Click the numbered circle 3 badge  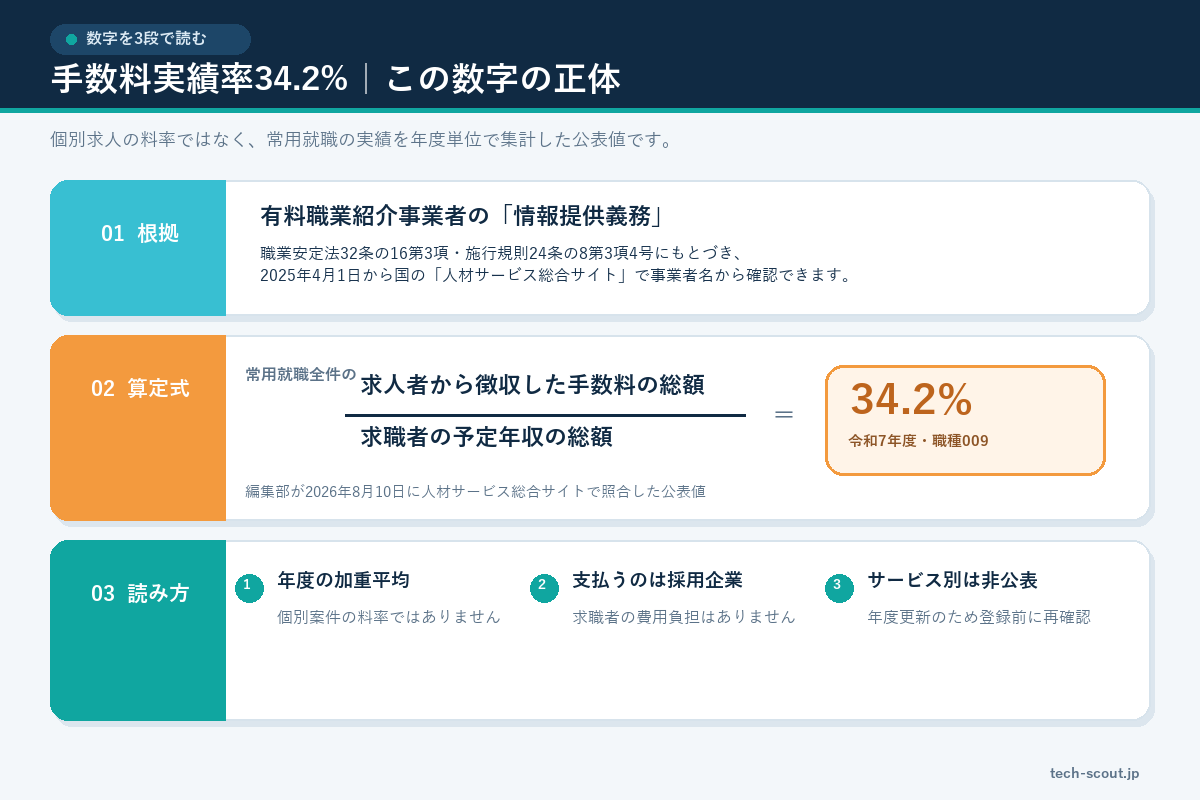click(x=839, y=588)
